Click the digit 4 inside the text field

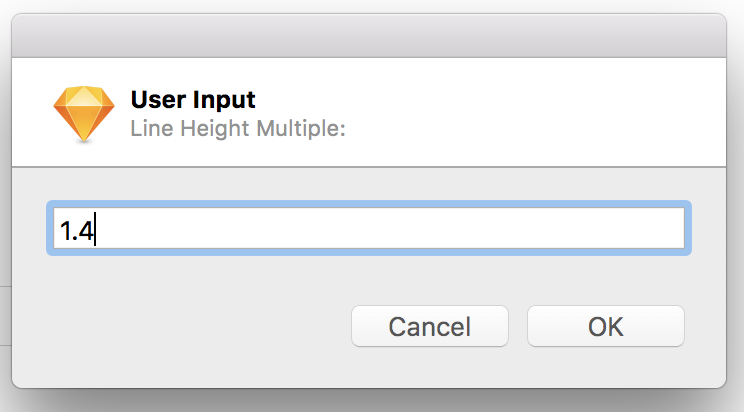[85, 231]
